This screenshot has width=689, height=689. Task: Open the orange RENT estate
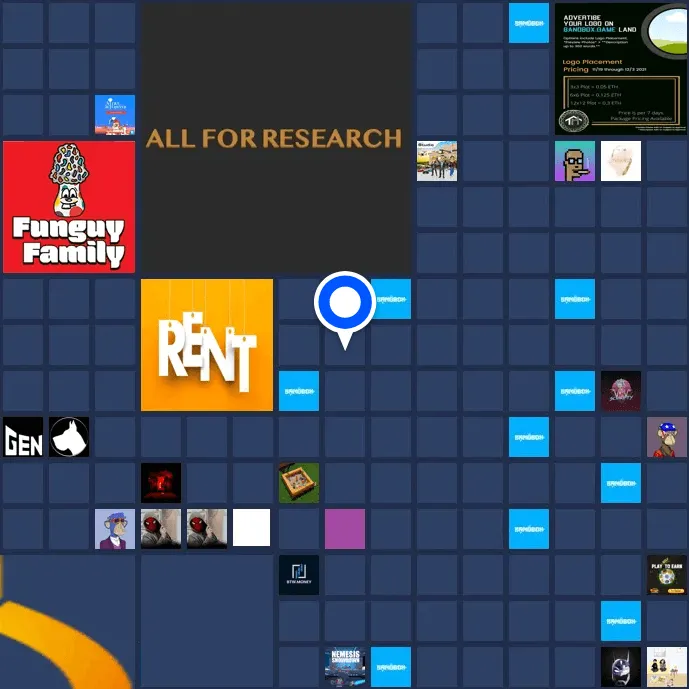tap(207, 345)
